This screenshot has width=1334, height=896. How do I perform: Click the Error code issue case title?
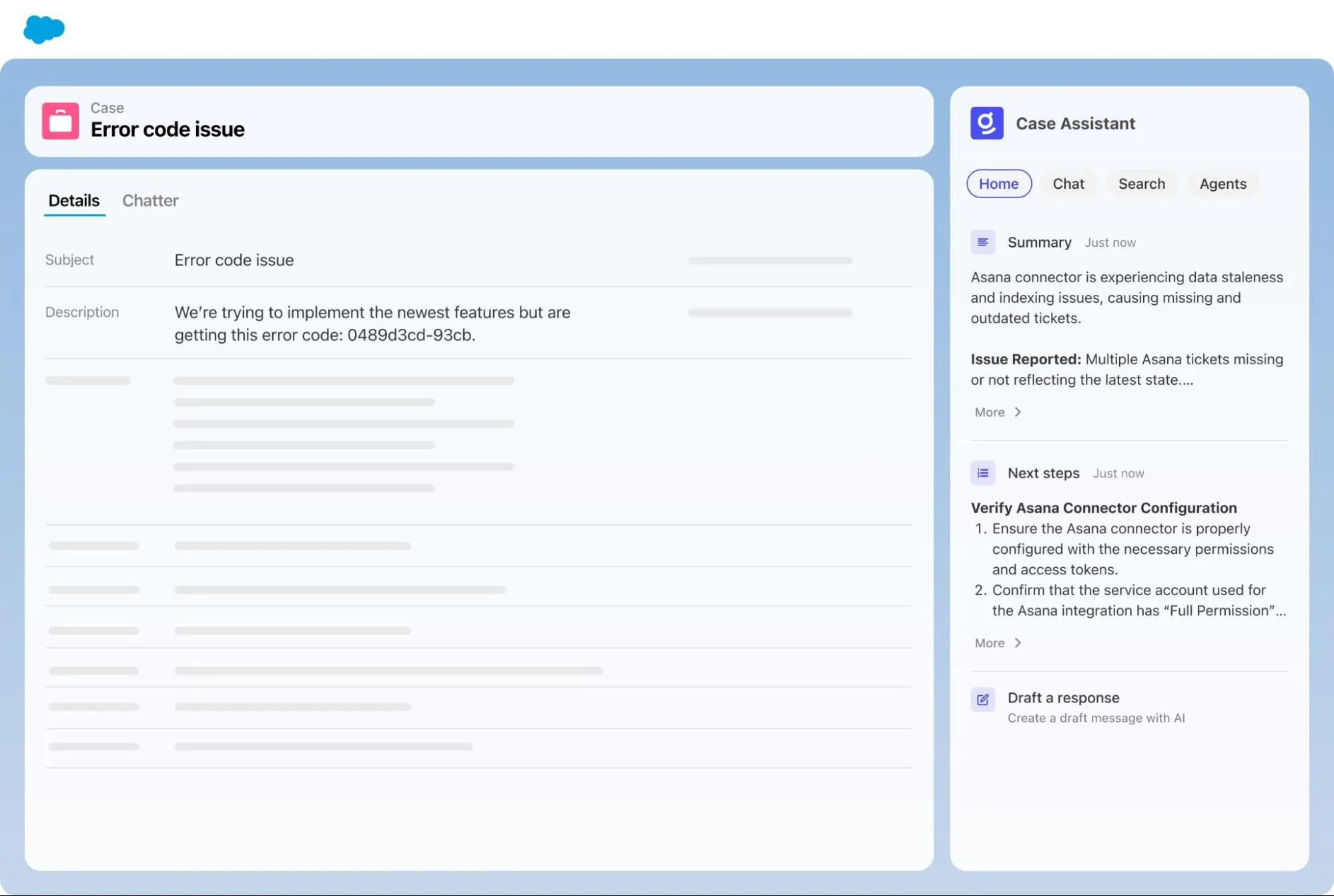[168, 129]
